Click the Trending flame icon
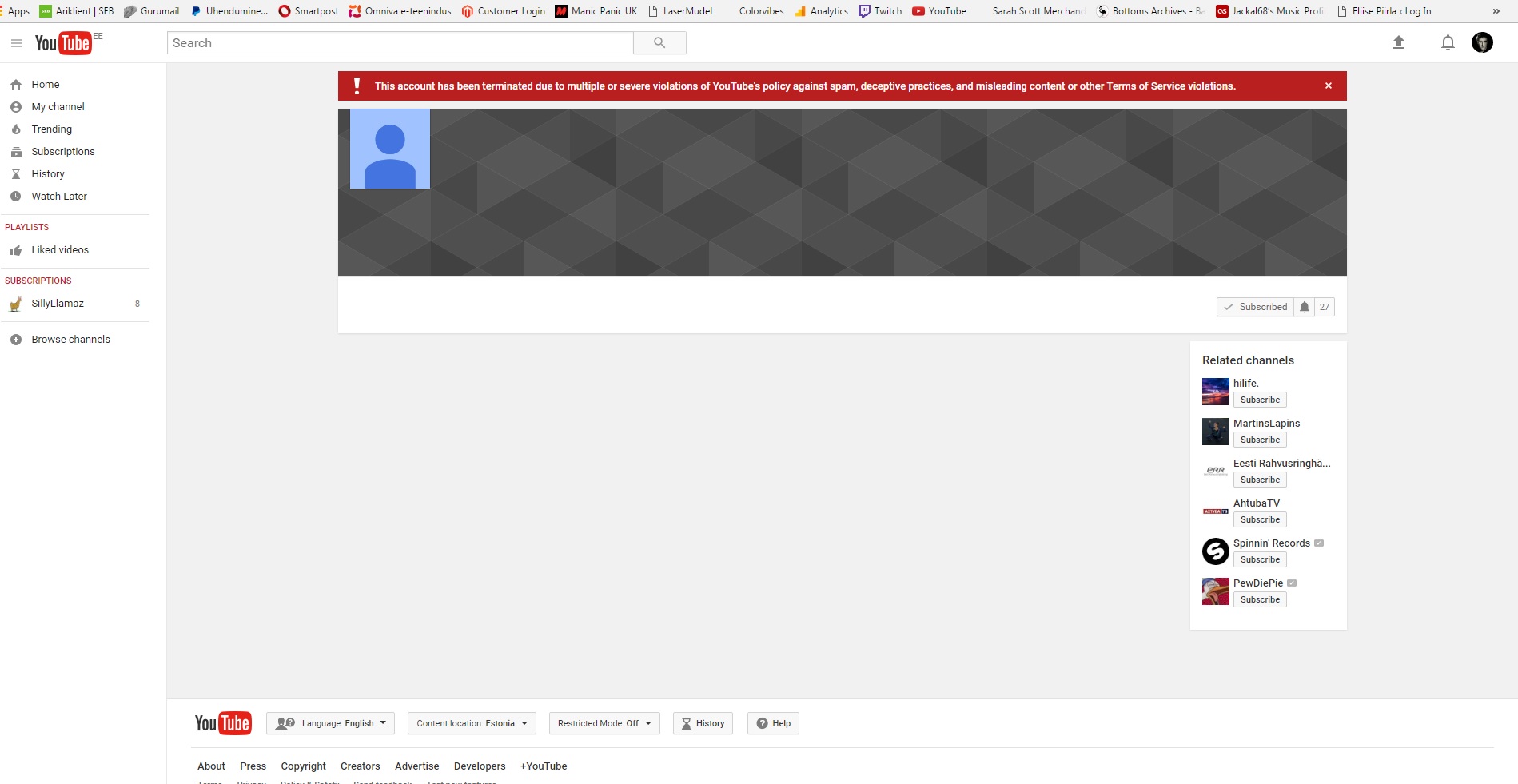Viewport: 1518px width, 784px height. point(16,129)
